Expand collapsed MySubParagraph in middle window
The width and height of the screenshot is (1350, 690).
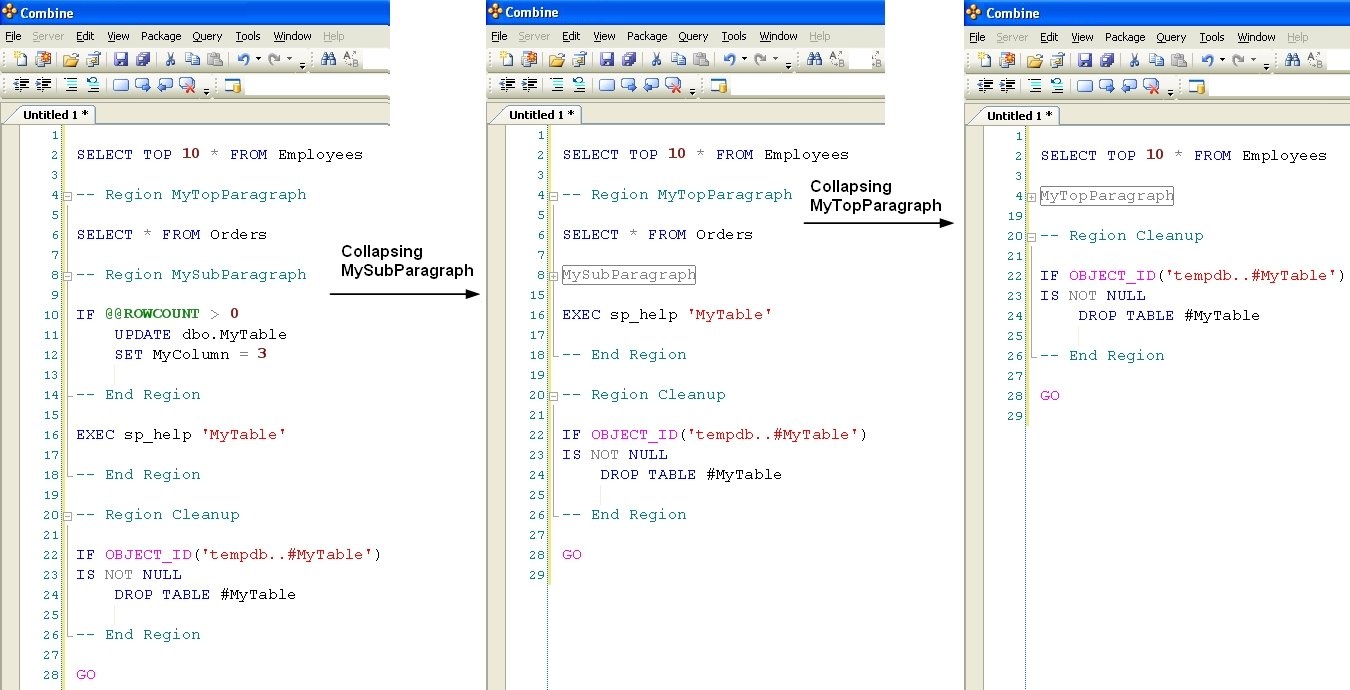coord(553,275)
